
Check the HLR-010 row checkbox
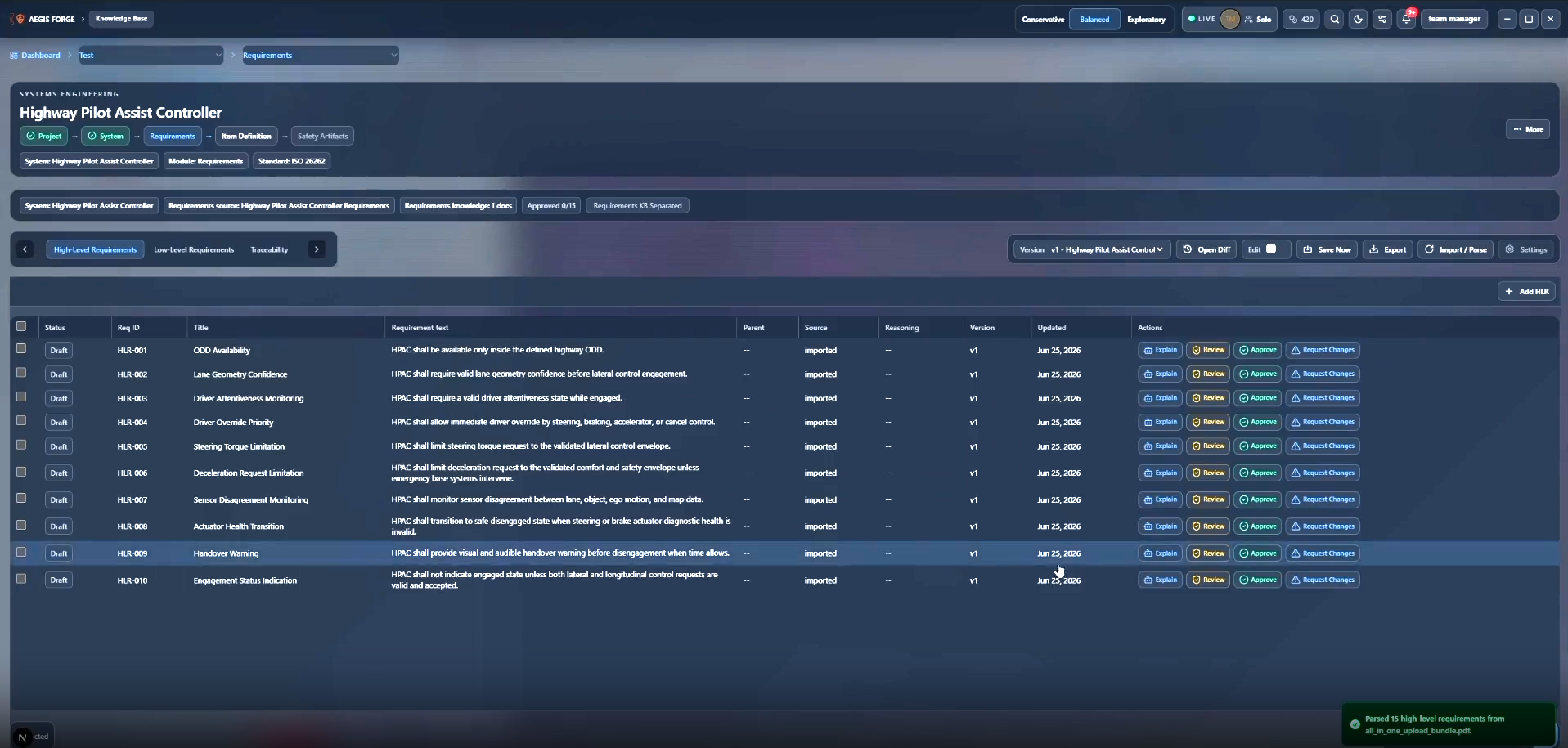tap(21, 579)
